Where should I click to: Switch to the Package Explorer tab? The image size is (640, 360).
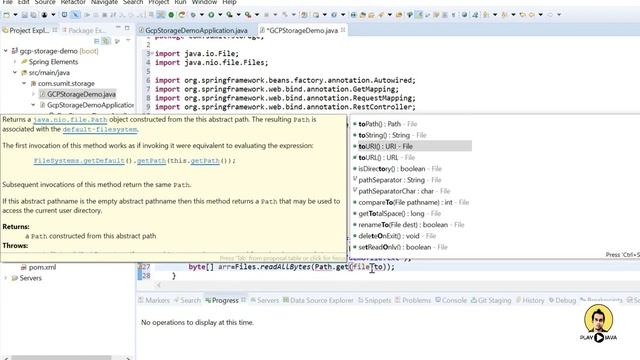pos(84,30)
